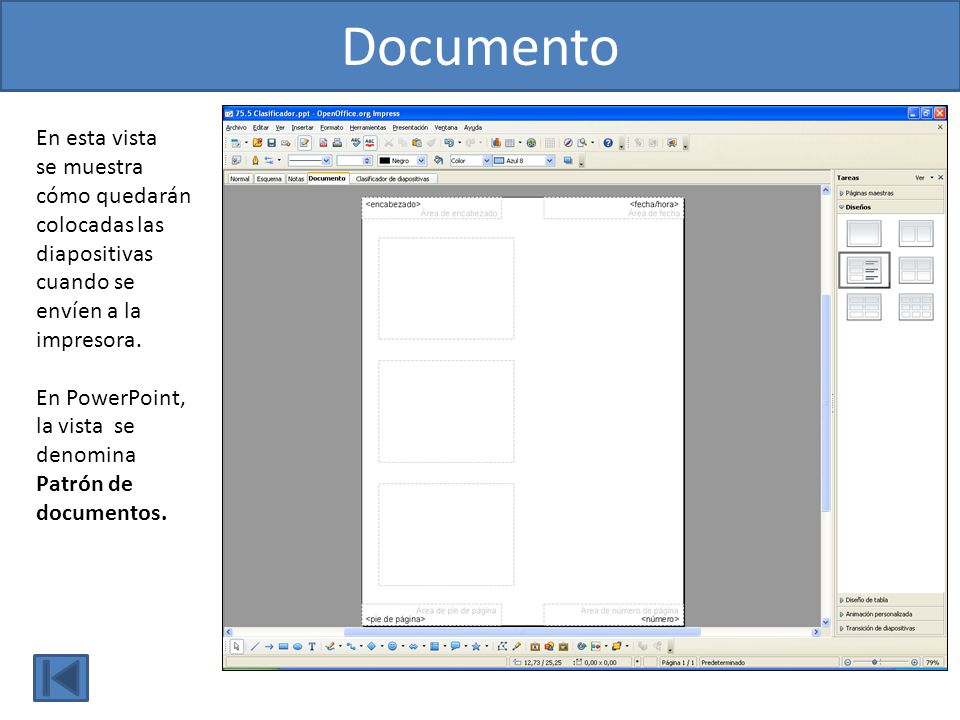960x720 pixels.
Task: Toggle AutoSpellcheck red underline ABC icon
Action: pos(370,143)
